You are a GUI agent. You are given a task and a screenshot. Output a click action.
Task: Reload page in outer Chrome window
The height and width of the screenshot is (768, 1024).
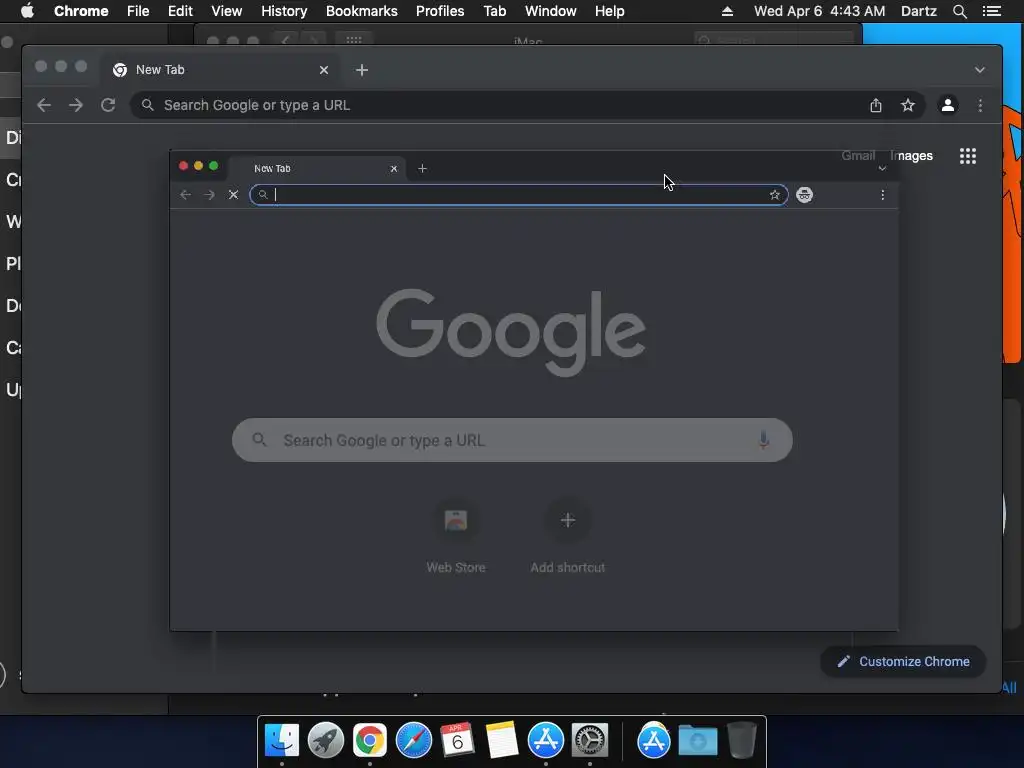[x=108, y=105]
